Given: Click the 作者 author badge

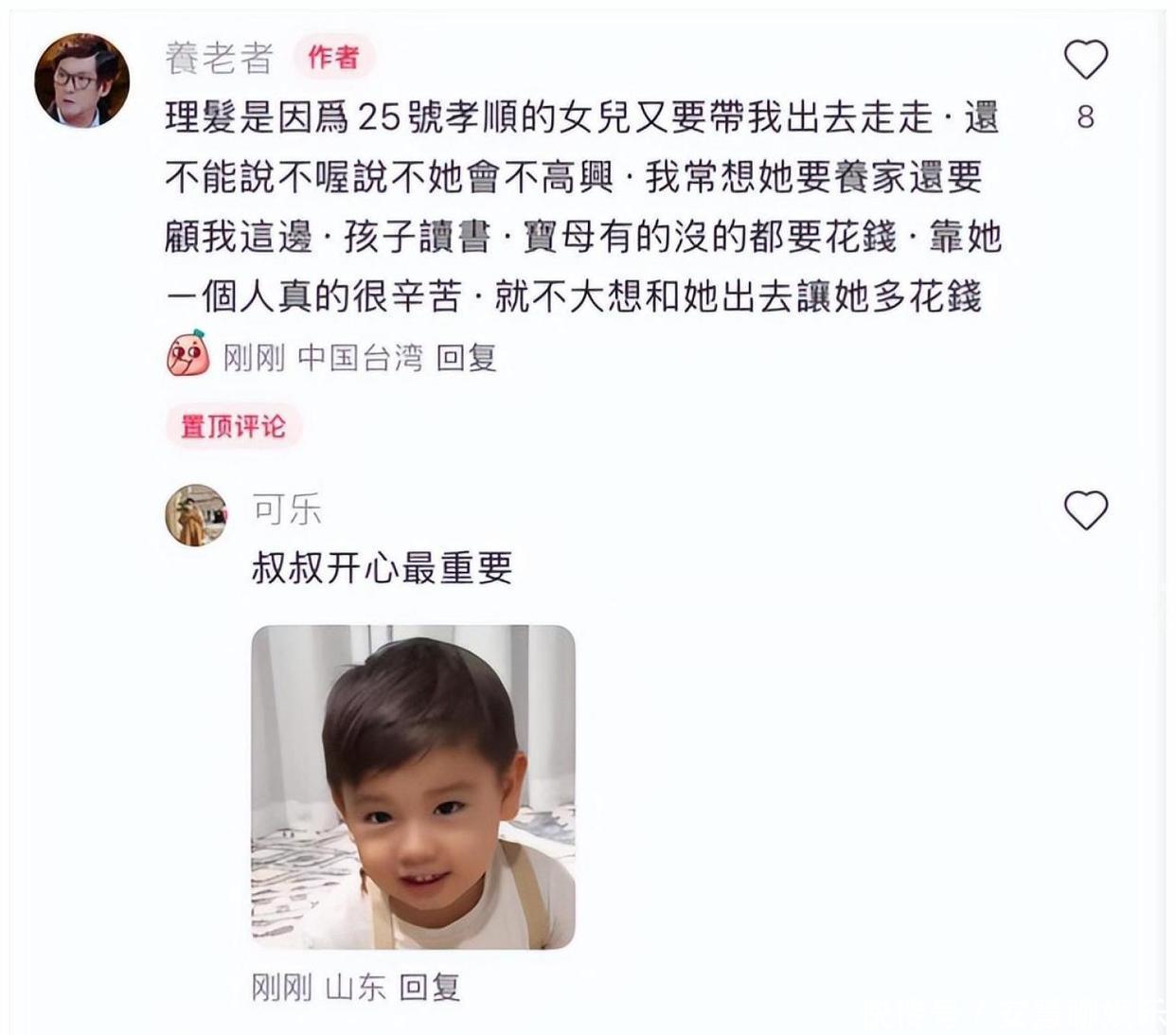Looking at the screenshot, I should click(x=333, y=58).
